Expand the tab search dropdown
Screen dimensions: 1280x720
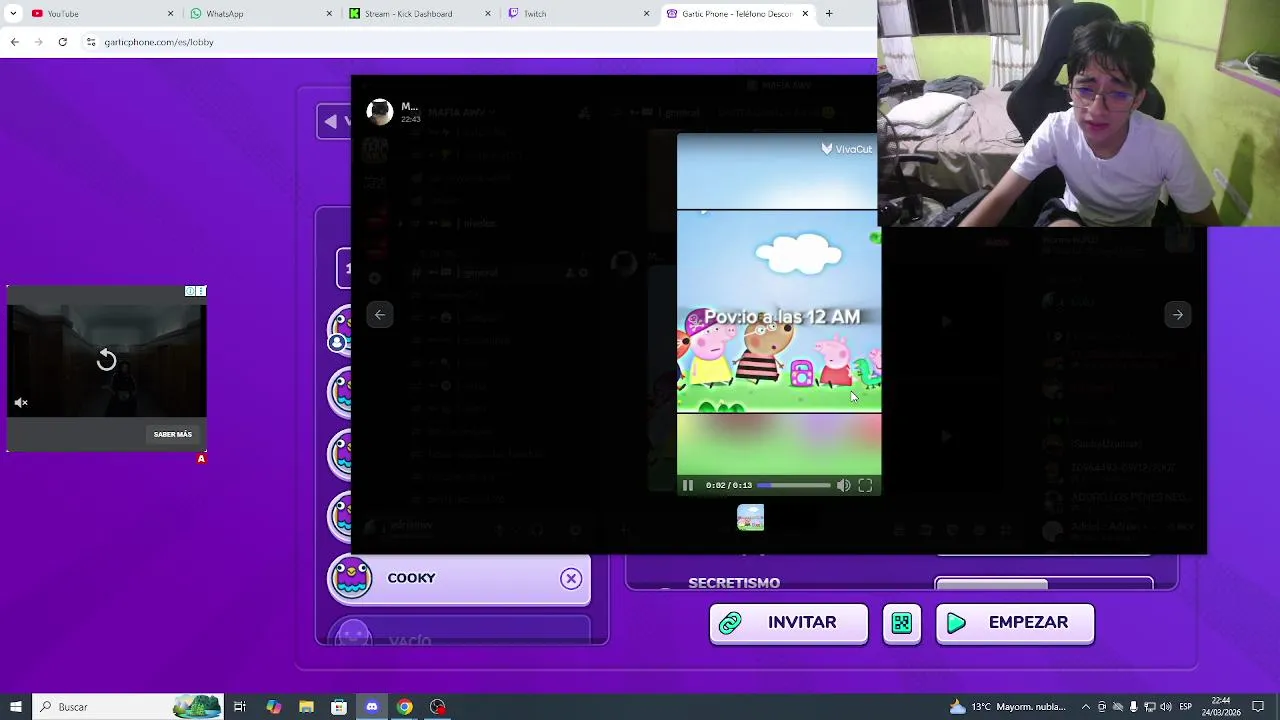pos(12,13)
